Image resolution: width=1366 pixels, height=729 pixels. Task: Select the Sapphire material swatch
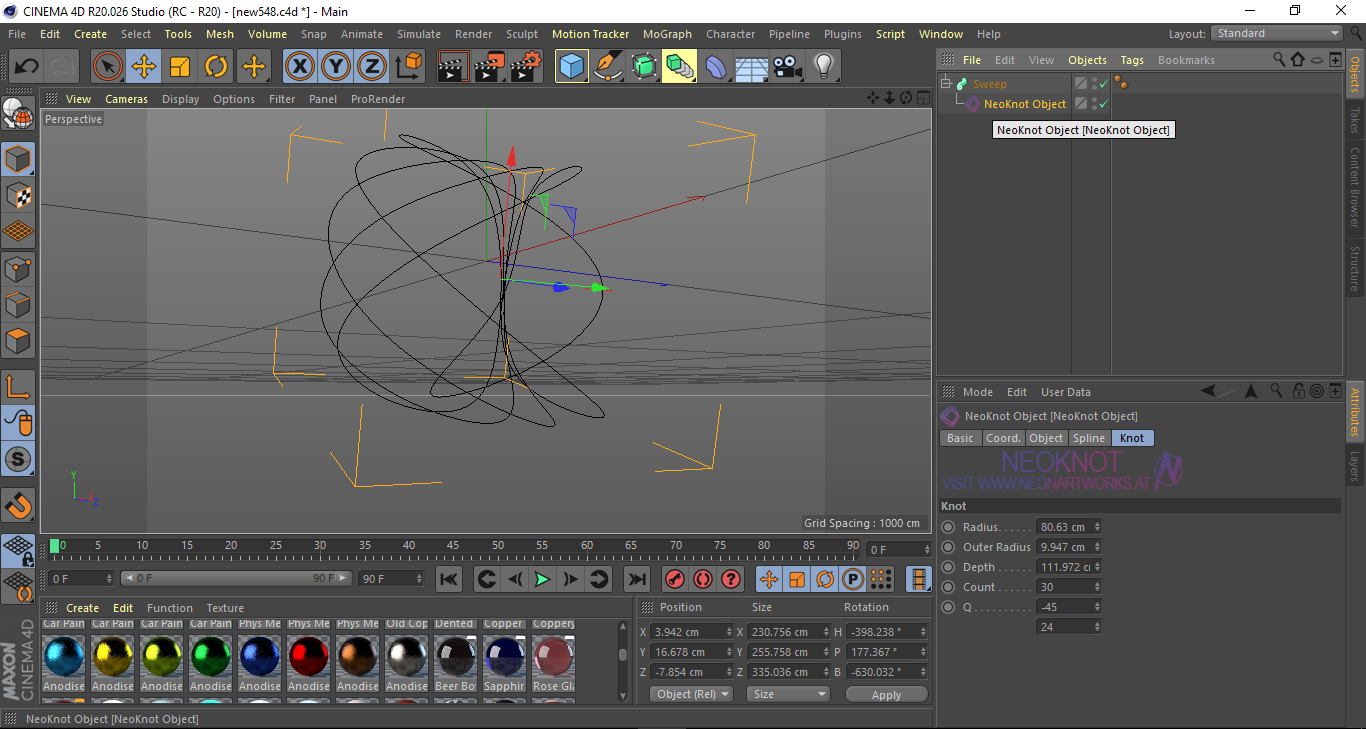pos(504,656)
